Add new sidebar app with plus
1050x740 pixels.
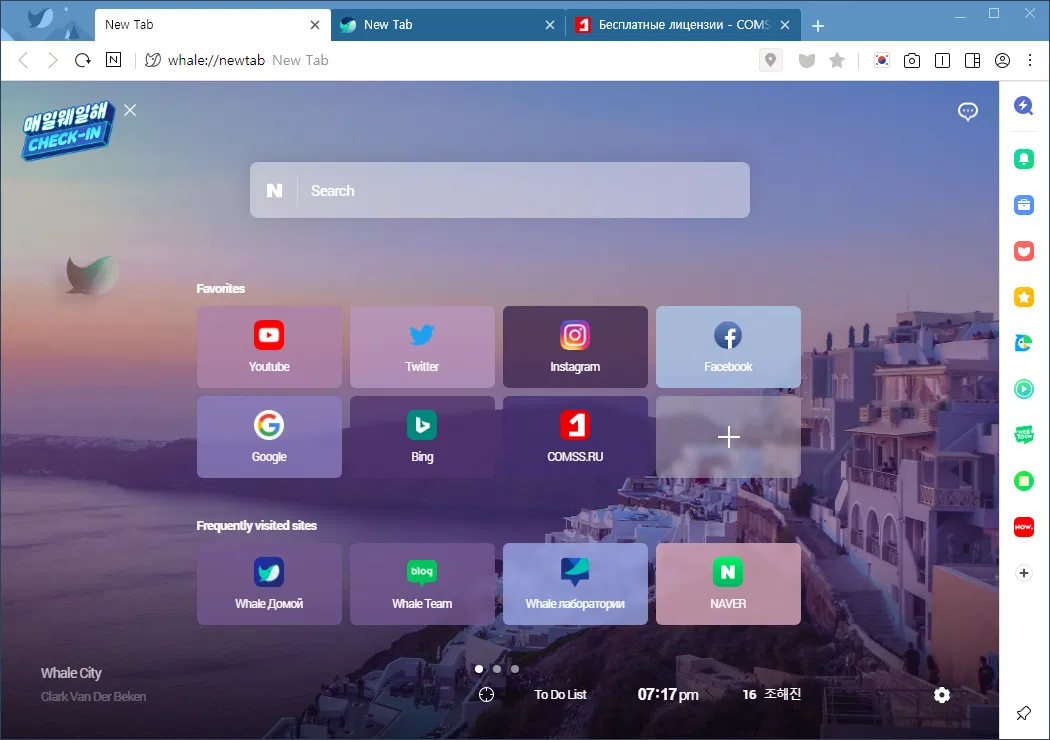[x=1023, y=573]
